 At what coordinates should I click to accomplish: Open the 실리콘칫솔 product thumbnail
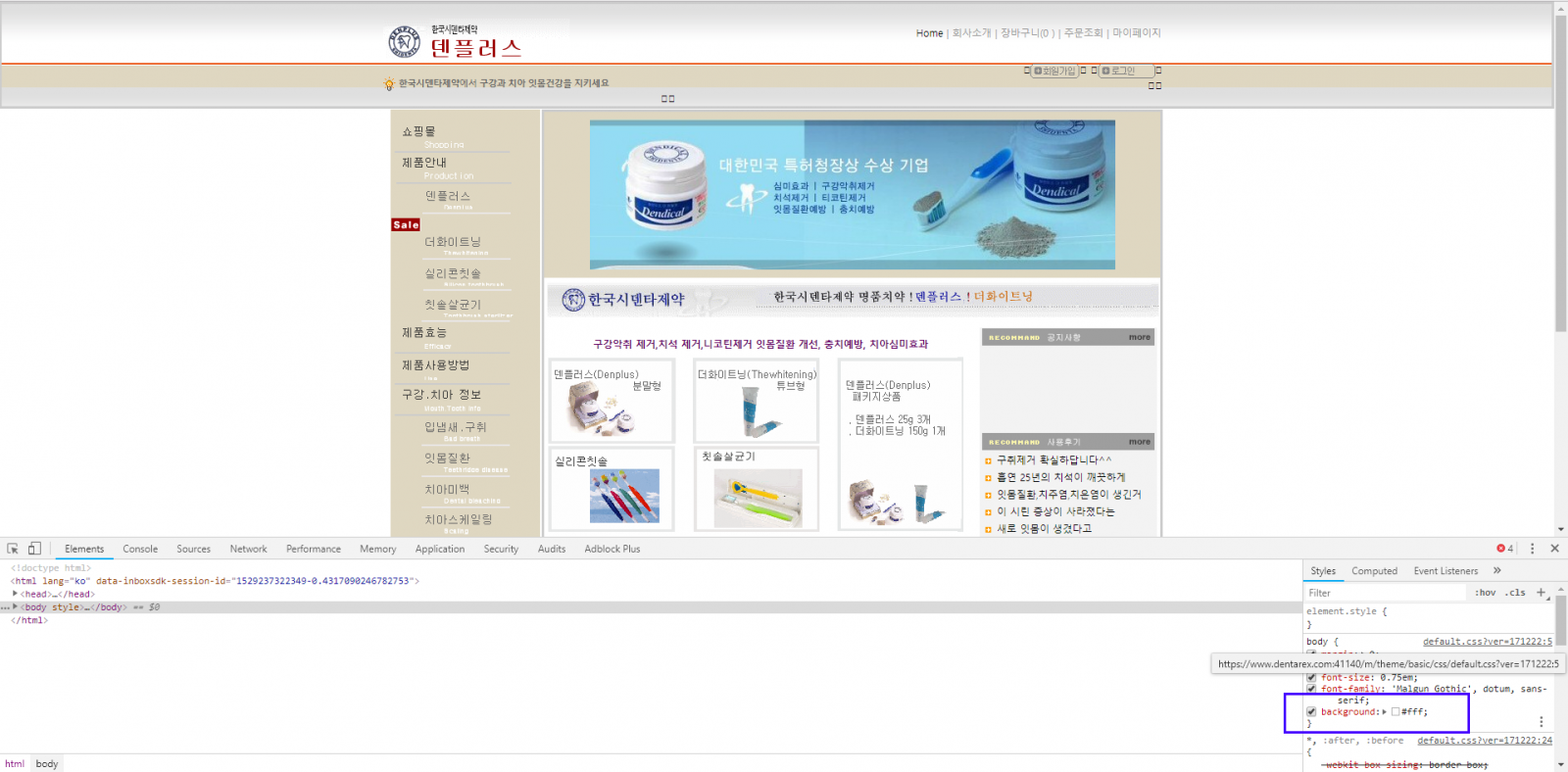click(612, 489)
